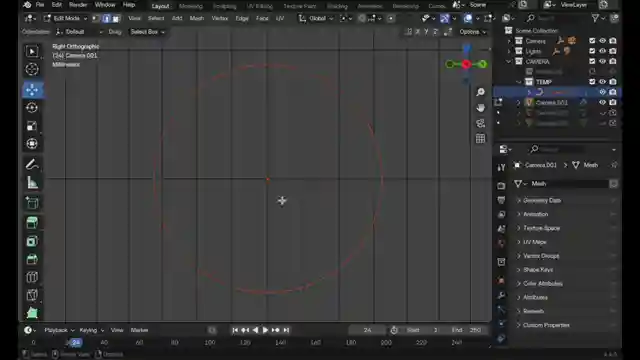Click the current frame number field

tap(367, 330)
